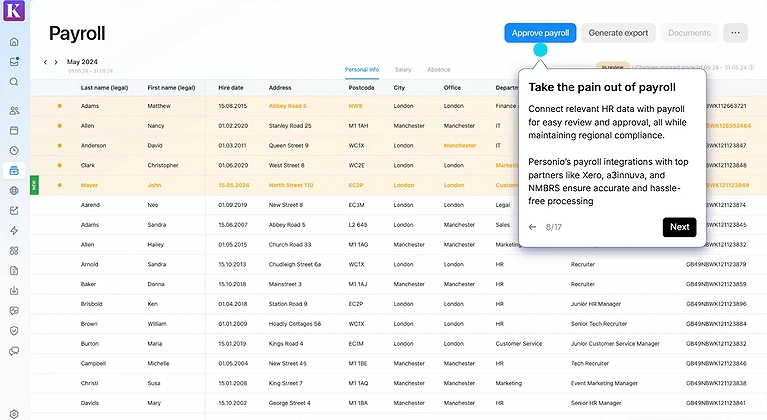The image size is (767, 420).
Task: Click the orange change dot on Adams Matthew row
Action: (60, 106)
